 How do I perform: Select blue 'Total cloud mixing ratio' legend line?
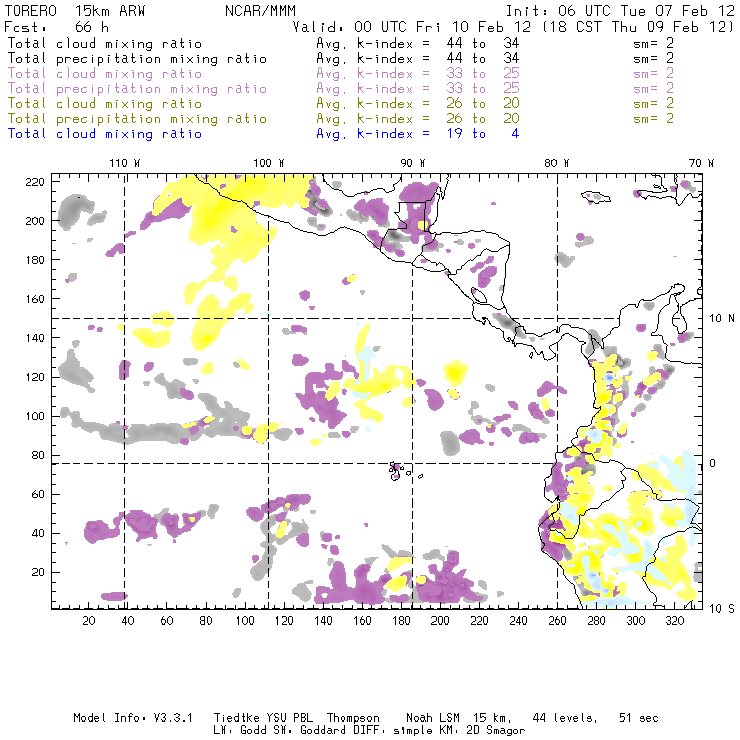coord(105,135)
